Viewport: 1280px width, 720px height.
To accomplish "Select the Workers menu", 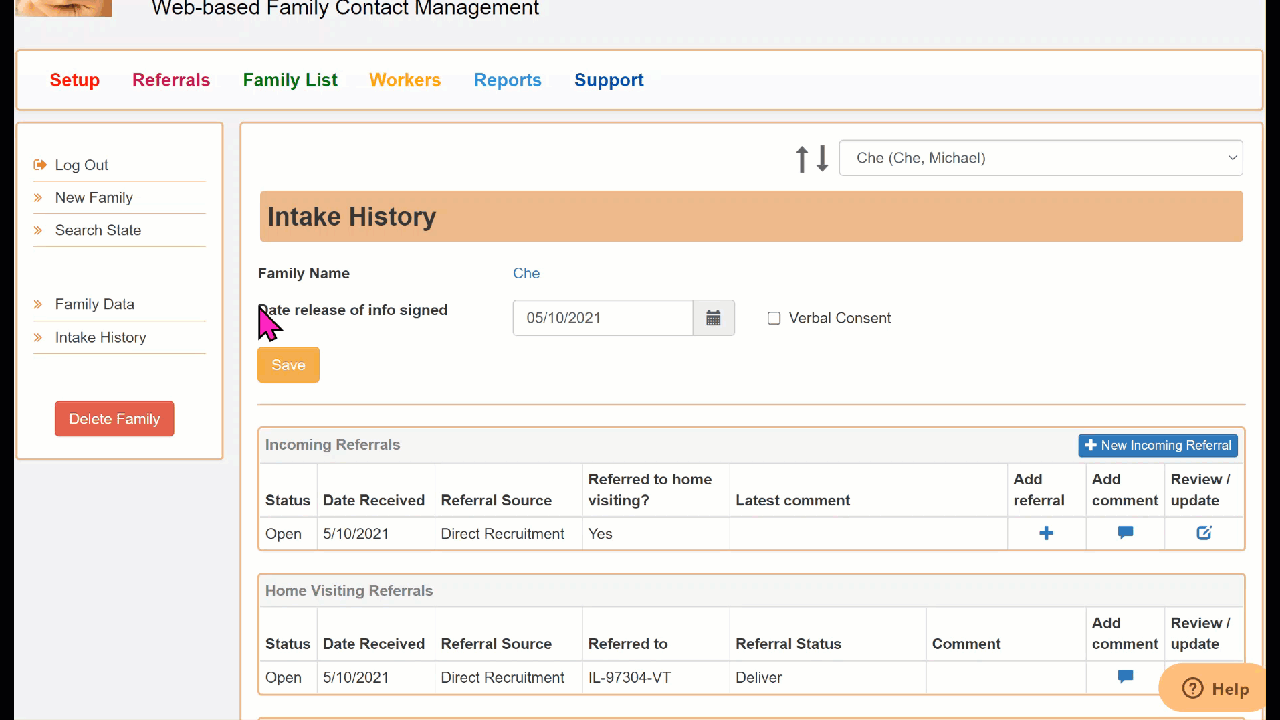I will (x=405, y=80).
